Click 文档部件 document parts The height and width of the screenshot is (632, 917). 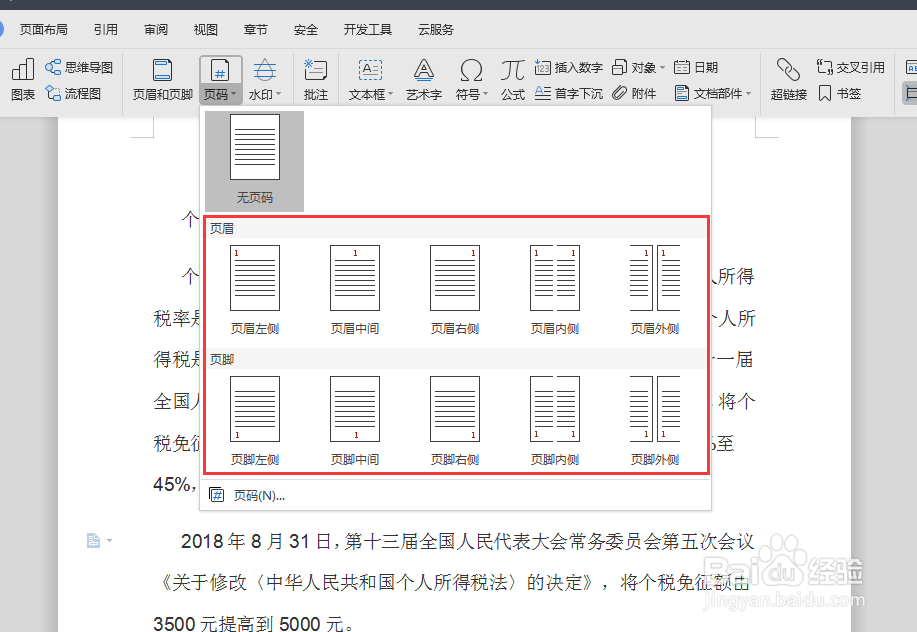(708, 94)
